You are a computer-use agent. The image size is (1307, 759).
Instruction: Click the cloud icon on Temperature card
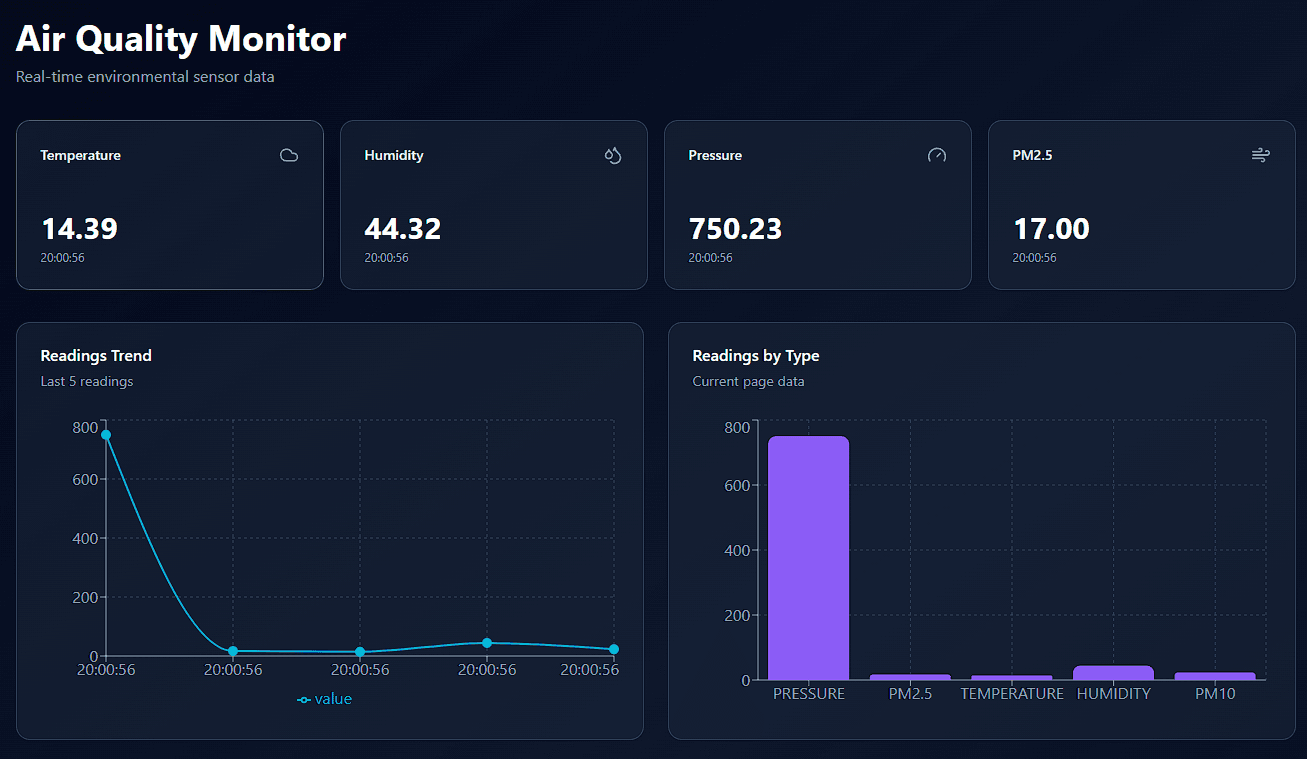pyautogui.click(x=289, y=155)
